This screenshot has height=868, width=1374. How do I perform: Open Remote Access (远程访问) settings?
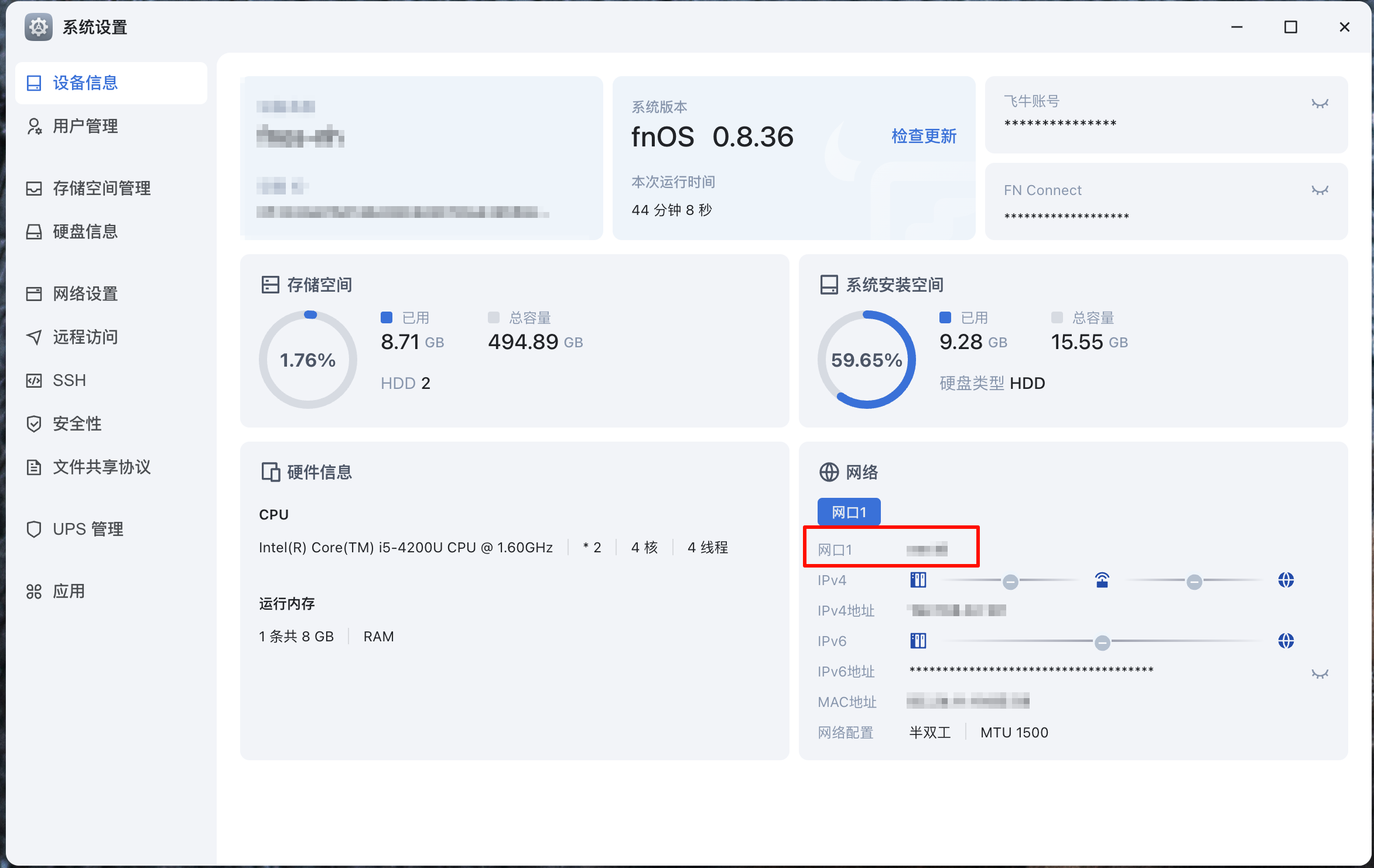[x=85, y=337]
